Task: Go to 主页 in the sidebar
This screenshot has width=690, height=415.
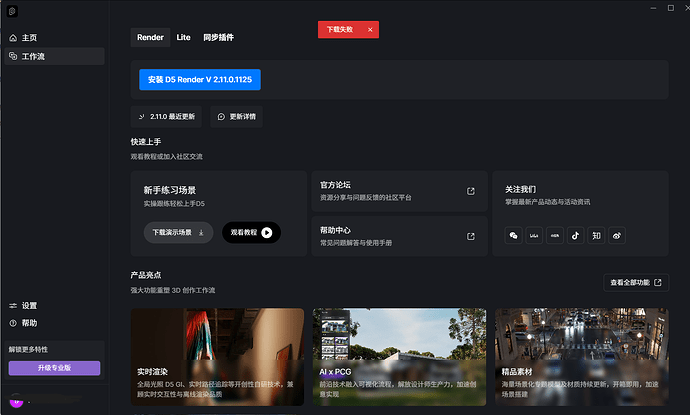Action: [x=29, y=38]
